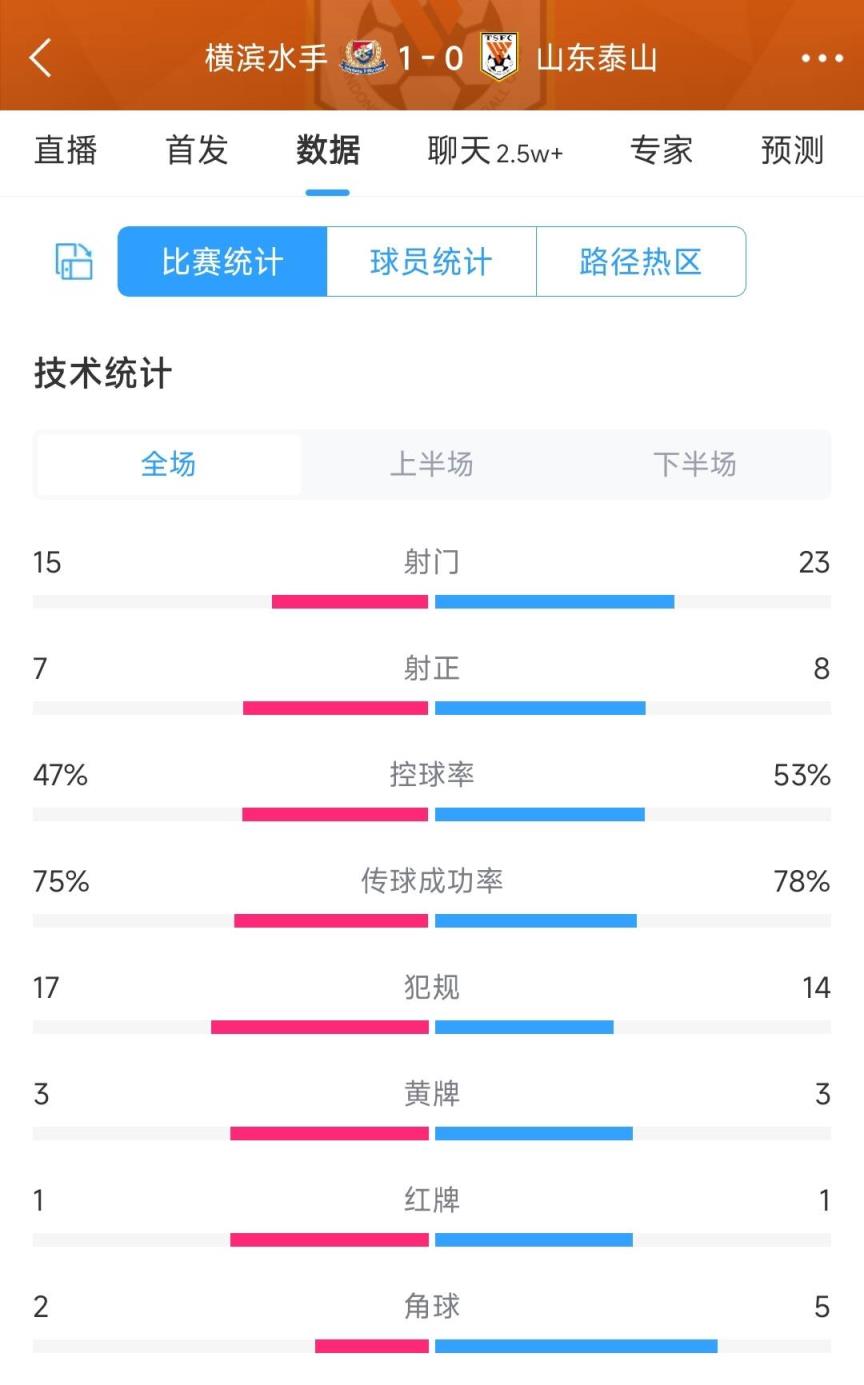This screenshot has height=1385, width=864.
Task: Tap the Yokohama Marinos team crest
Action: click(x=364, y=57)
